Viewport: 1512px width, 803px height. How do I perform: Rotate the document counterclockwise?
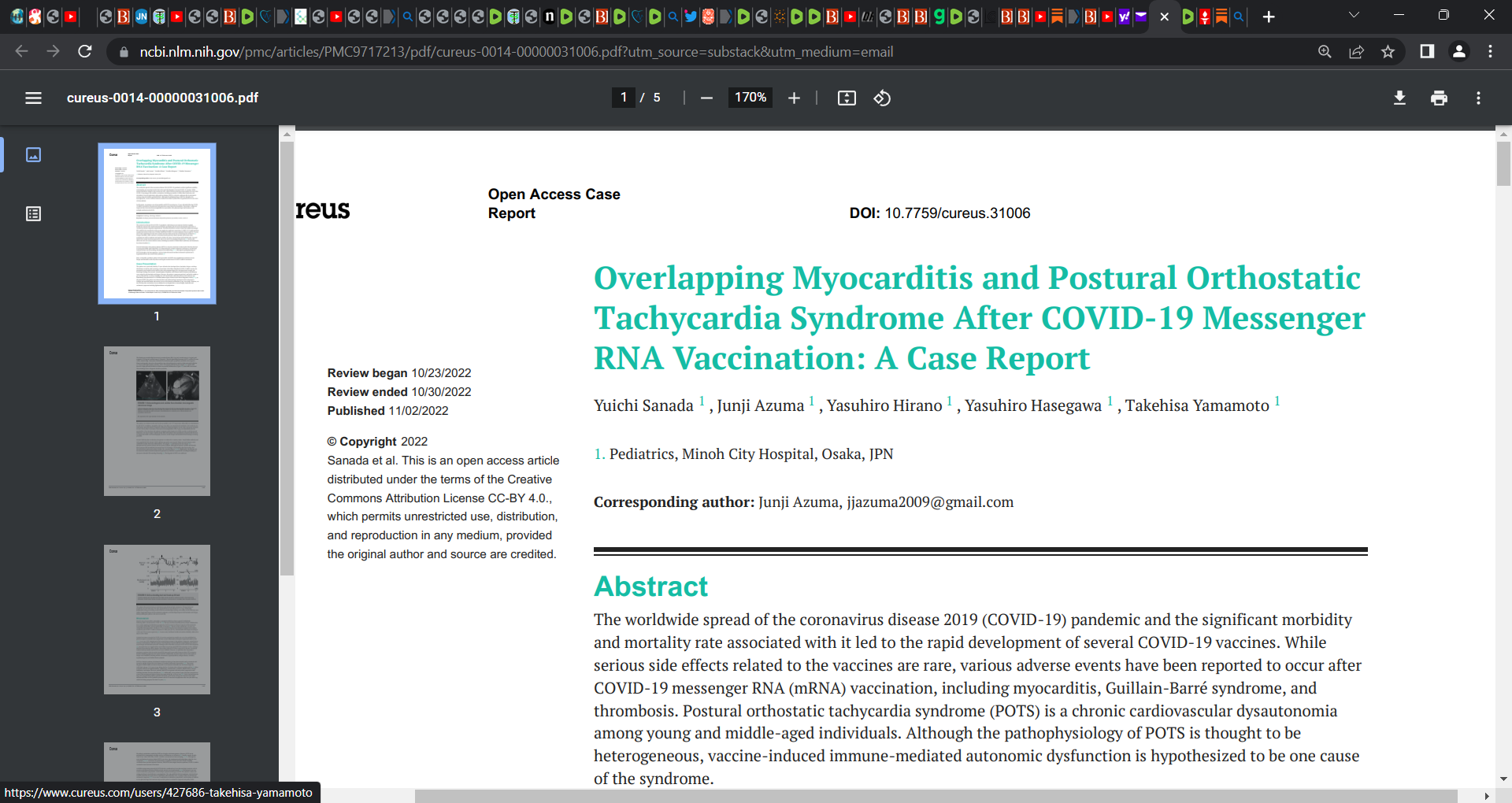[882, 98]
